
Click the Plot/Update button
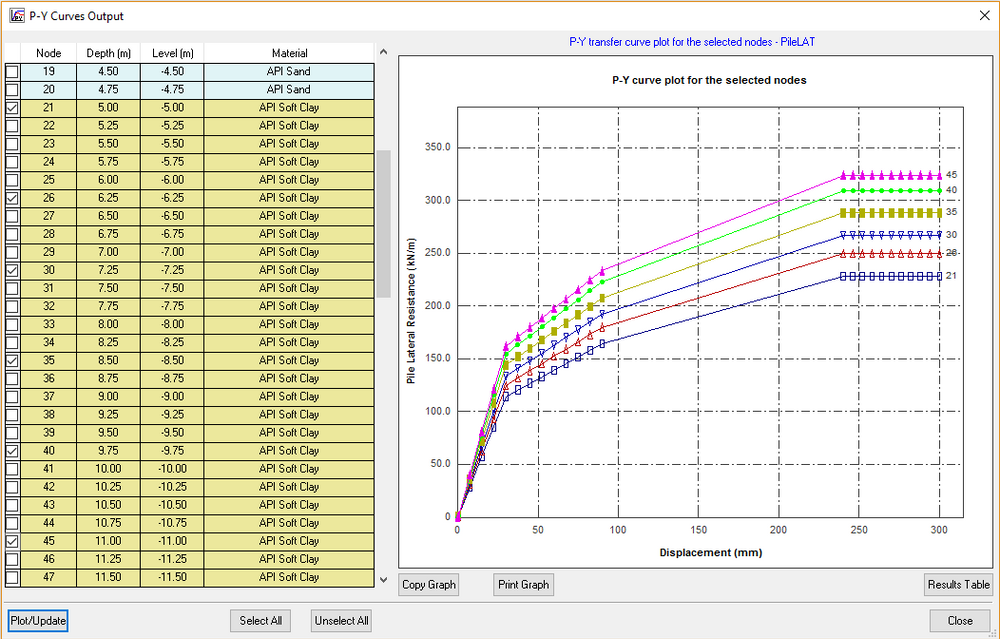37,620
